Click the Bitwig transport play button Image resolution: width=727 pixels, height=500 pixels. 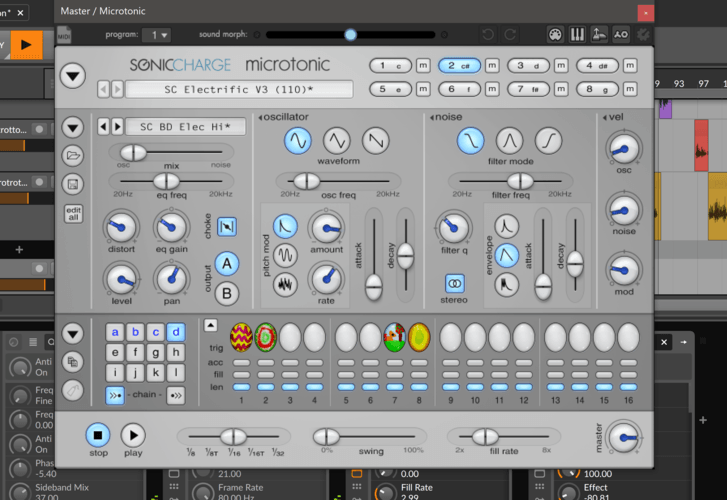[26, 45]
